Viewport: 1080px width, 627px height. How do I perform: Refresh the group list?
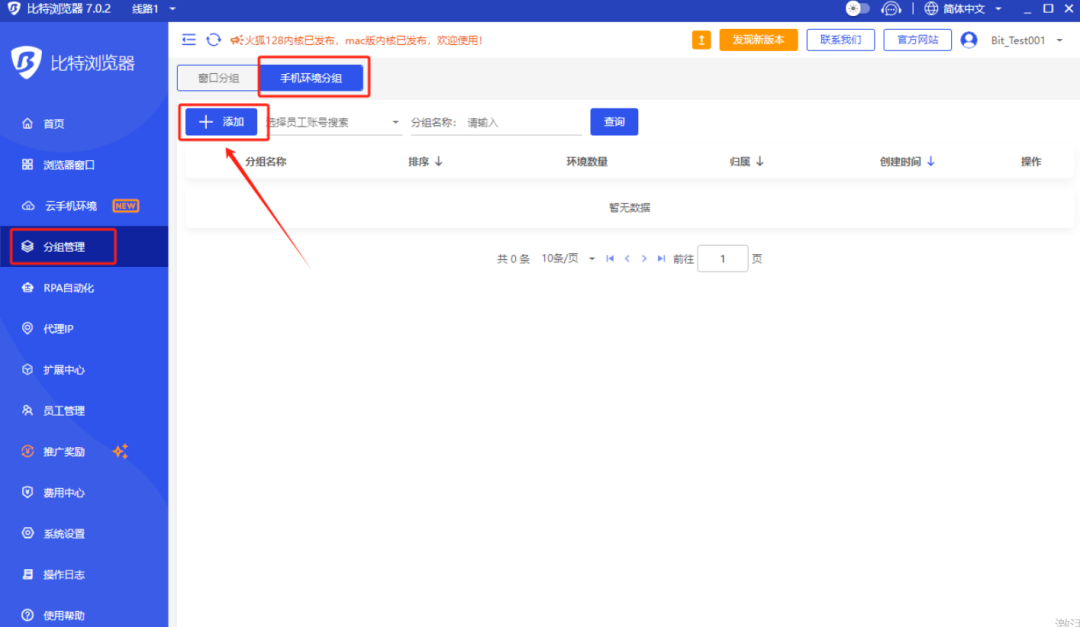point(213,39)
